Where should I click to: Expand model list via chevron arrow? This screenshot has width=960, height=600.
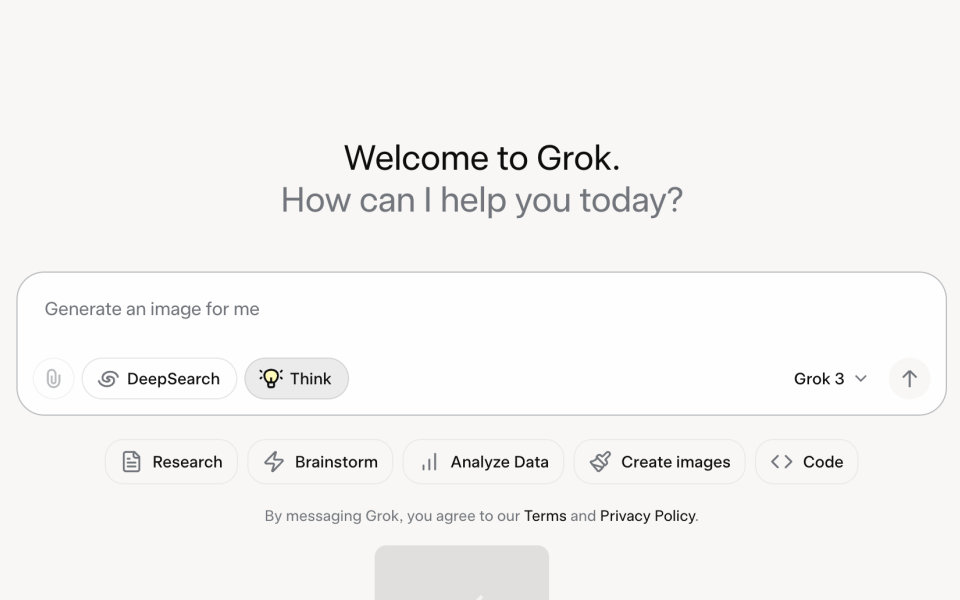pyautogui.click(x=861, y=379)
